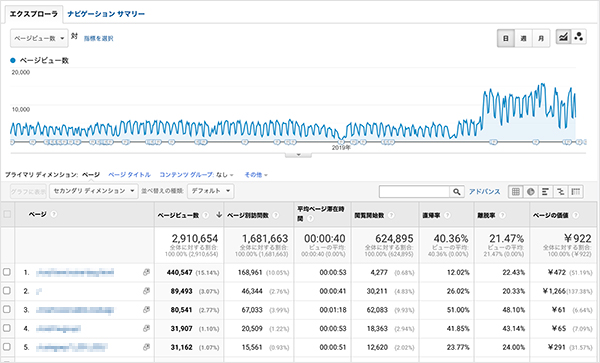Image resolution: width=600 pixels, height=363 pixels.
Task: Tick the checkbox for row 3
Action: click(7, 309)
